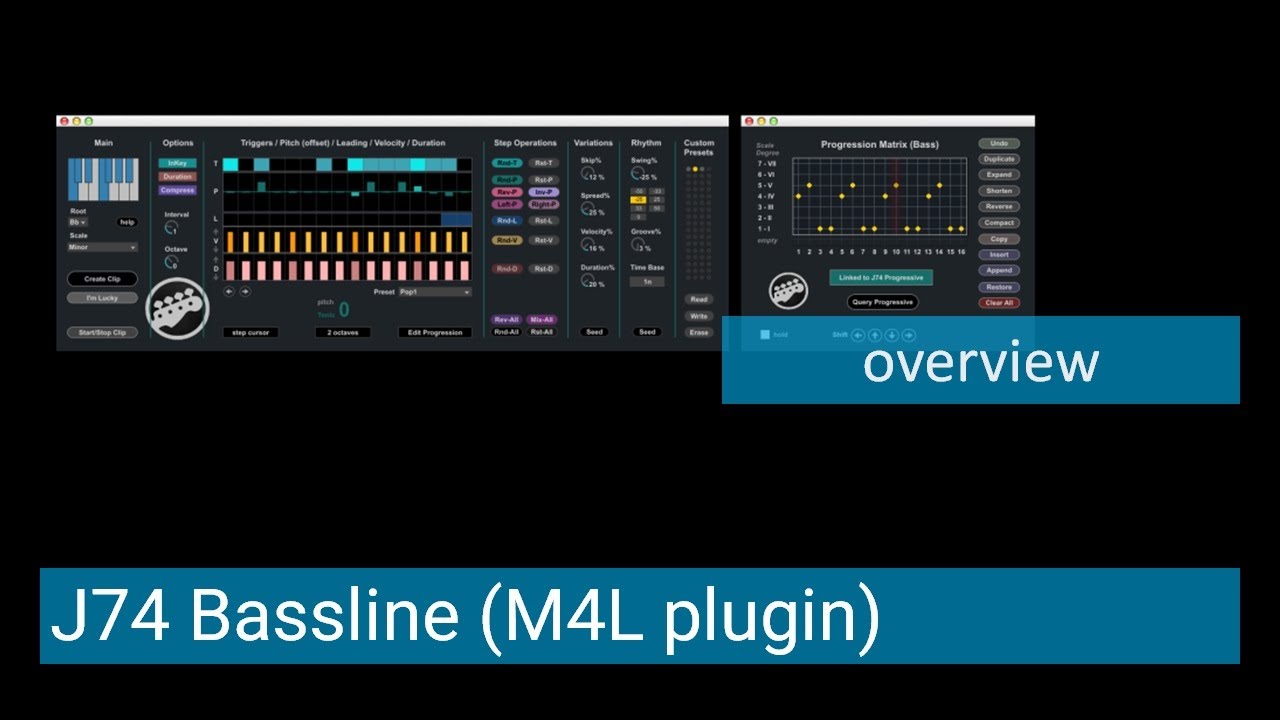This screenshot has width=1280, height=720.
Task: Click the down arrow below the D row label
Action: [215, 277]
